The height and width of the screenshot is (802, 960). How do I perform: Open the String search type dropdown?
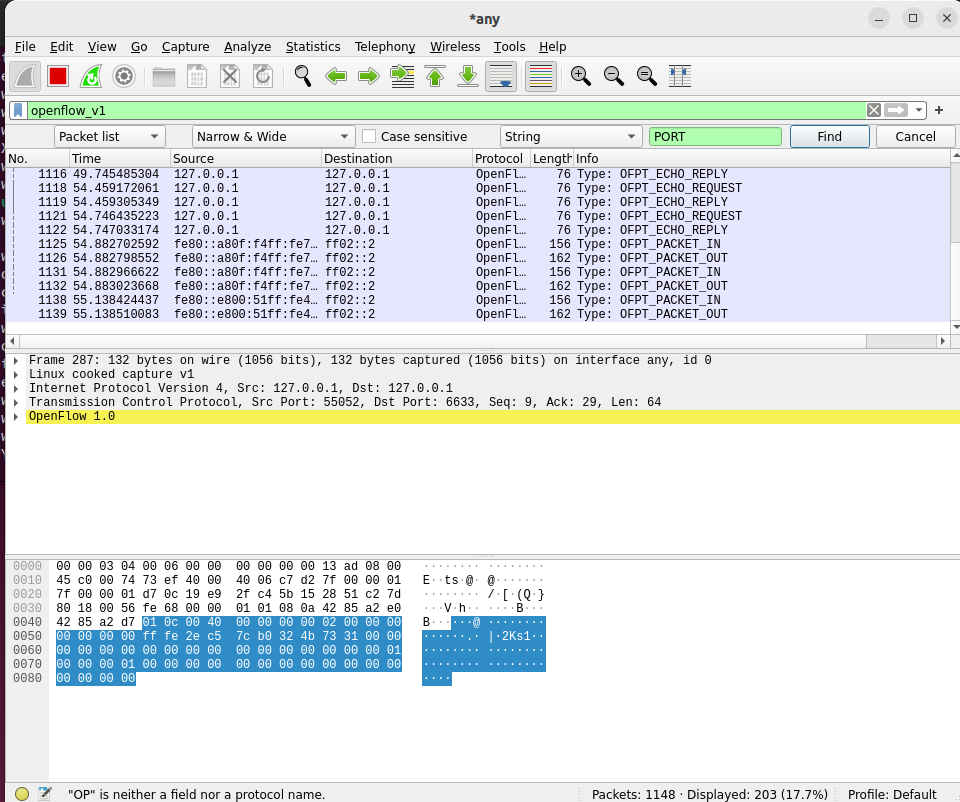571,137
